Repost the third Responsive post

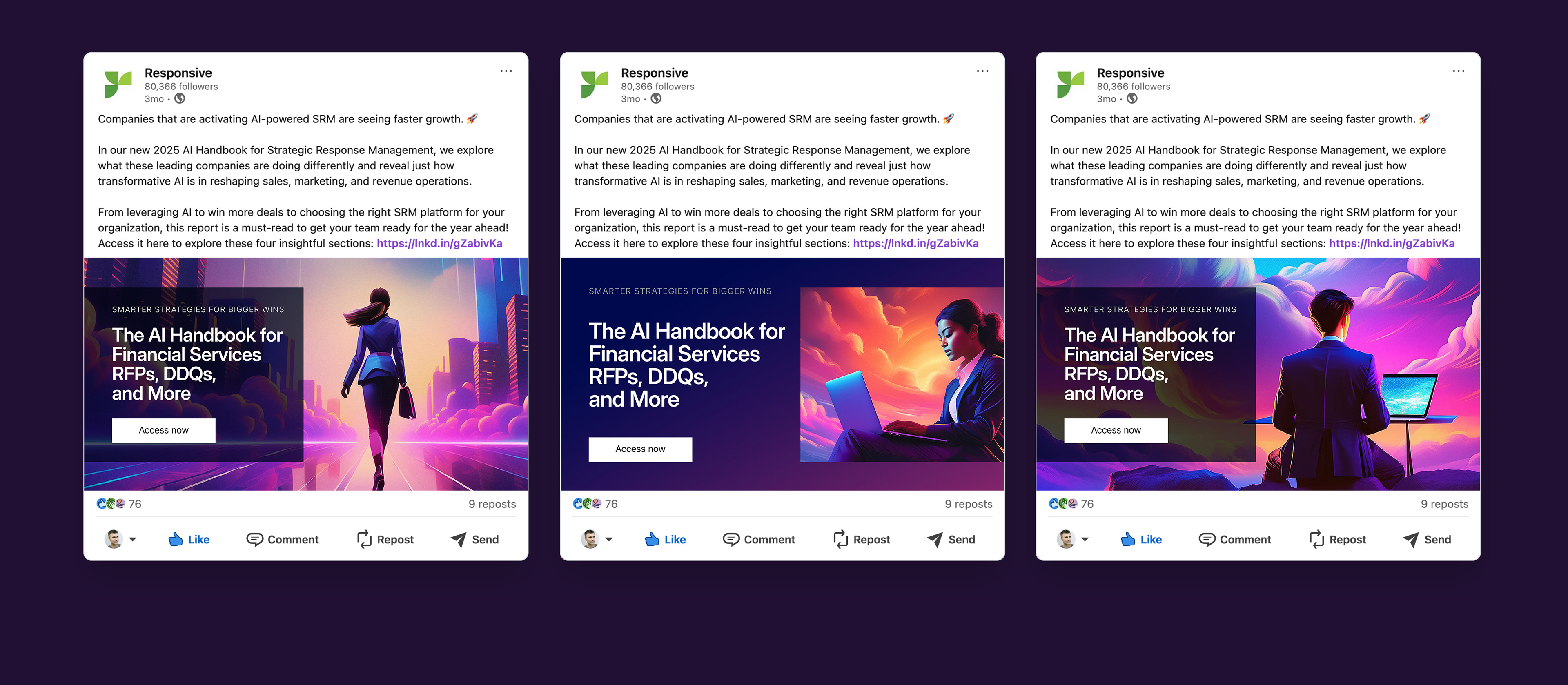pyautogui.click(x=1337, y=539)
